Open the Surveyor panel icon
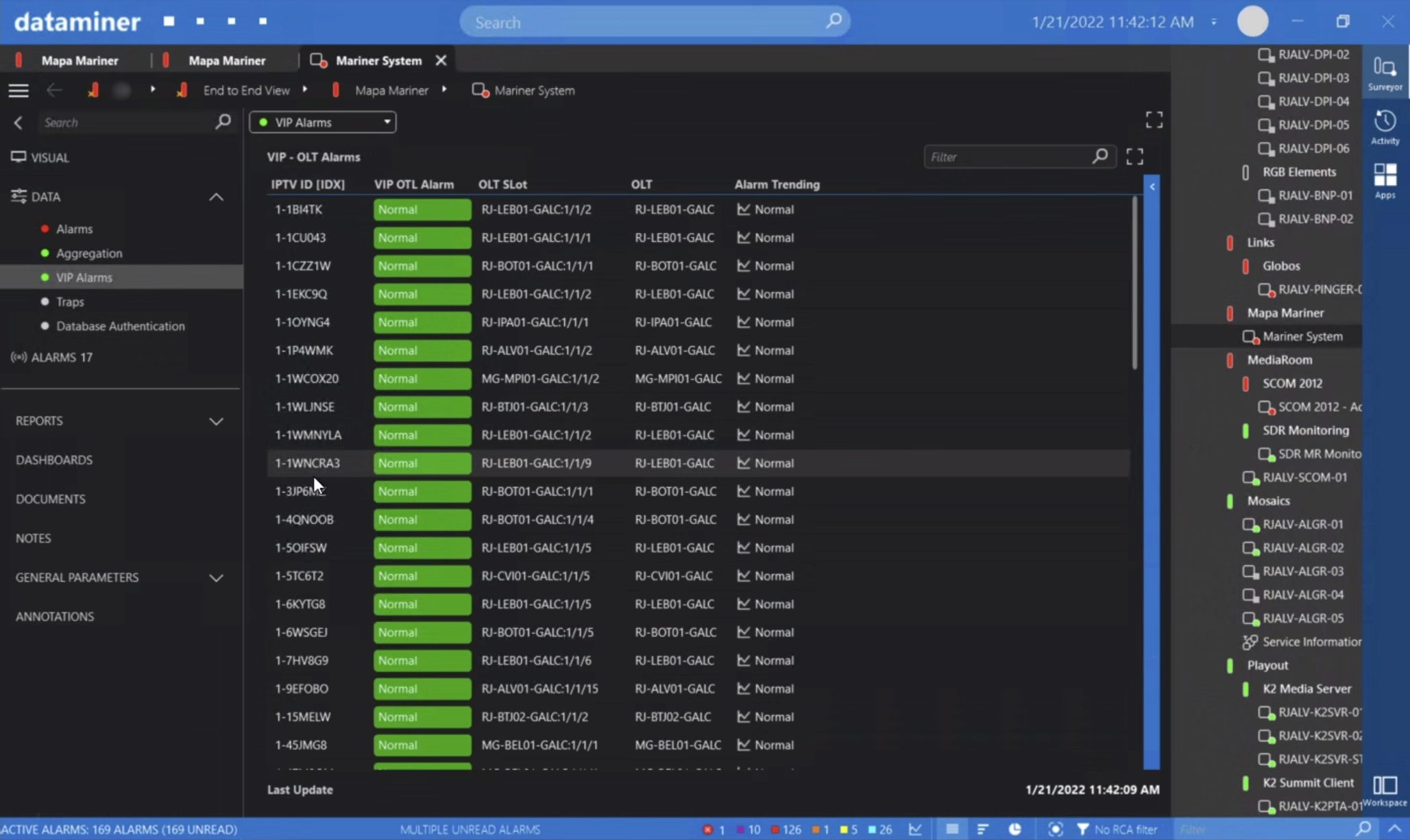This screenshot has width=1410, height=840. click(1385, 74)
